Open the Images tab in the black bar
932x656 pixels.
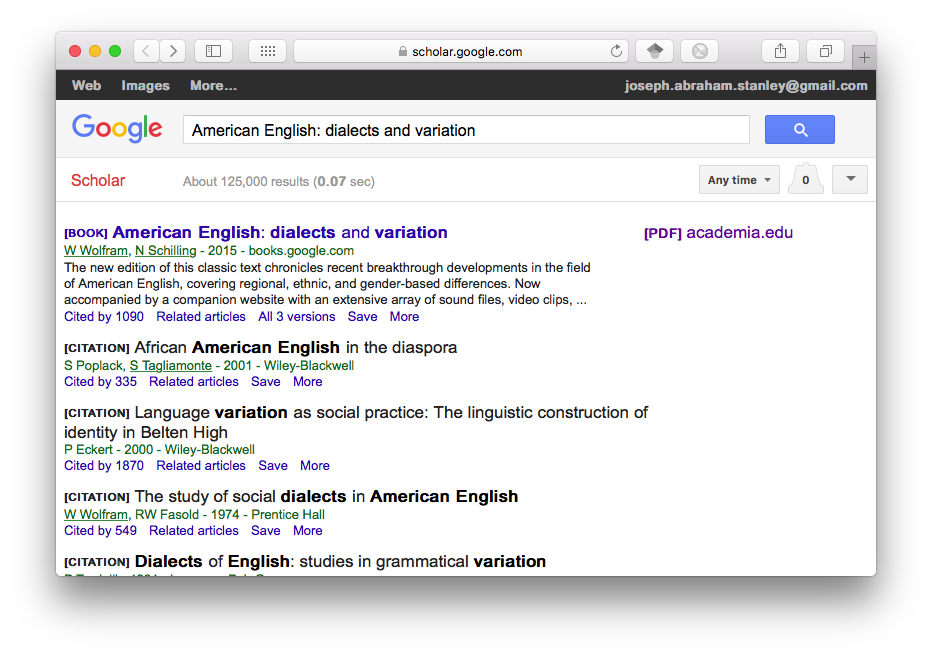pyautogui.click(x=146, y=86)
